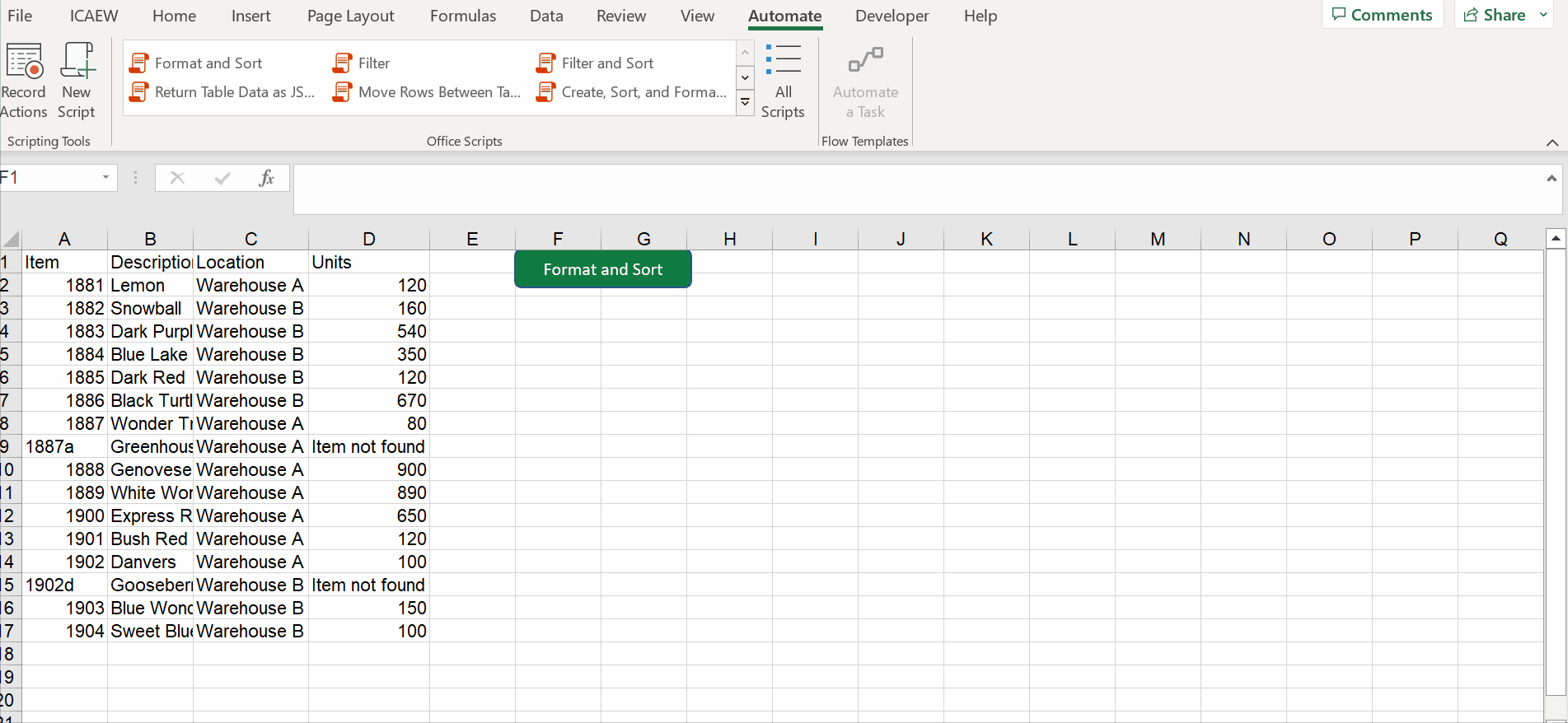Select column D header
The height and width of the screenshot is (723, 1568).
[x=369, y=239]
